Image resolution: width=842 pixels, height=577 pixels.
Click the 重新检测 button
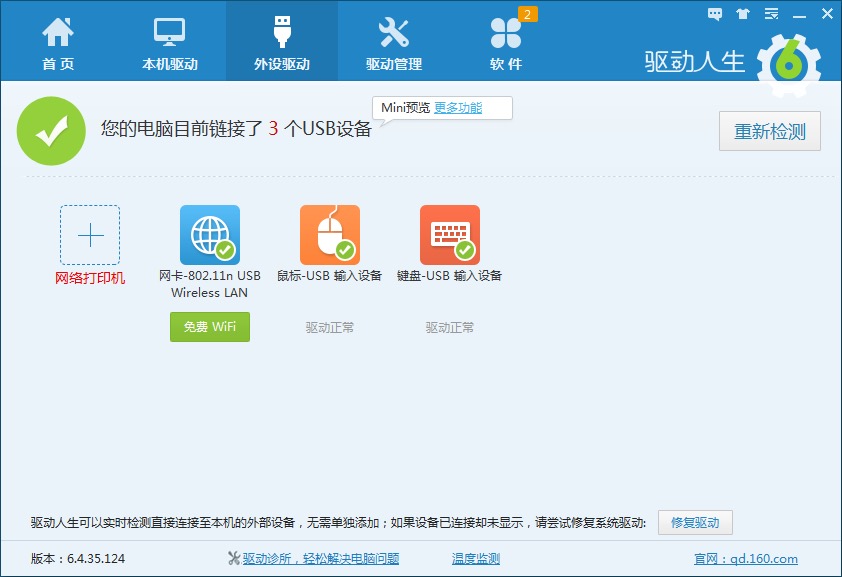pyautogui.click(x=770, y=131)
